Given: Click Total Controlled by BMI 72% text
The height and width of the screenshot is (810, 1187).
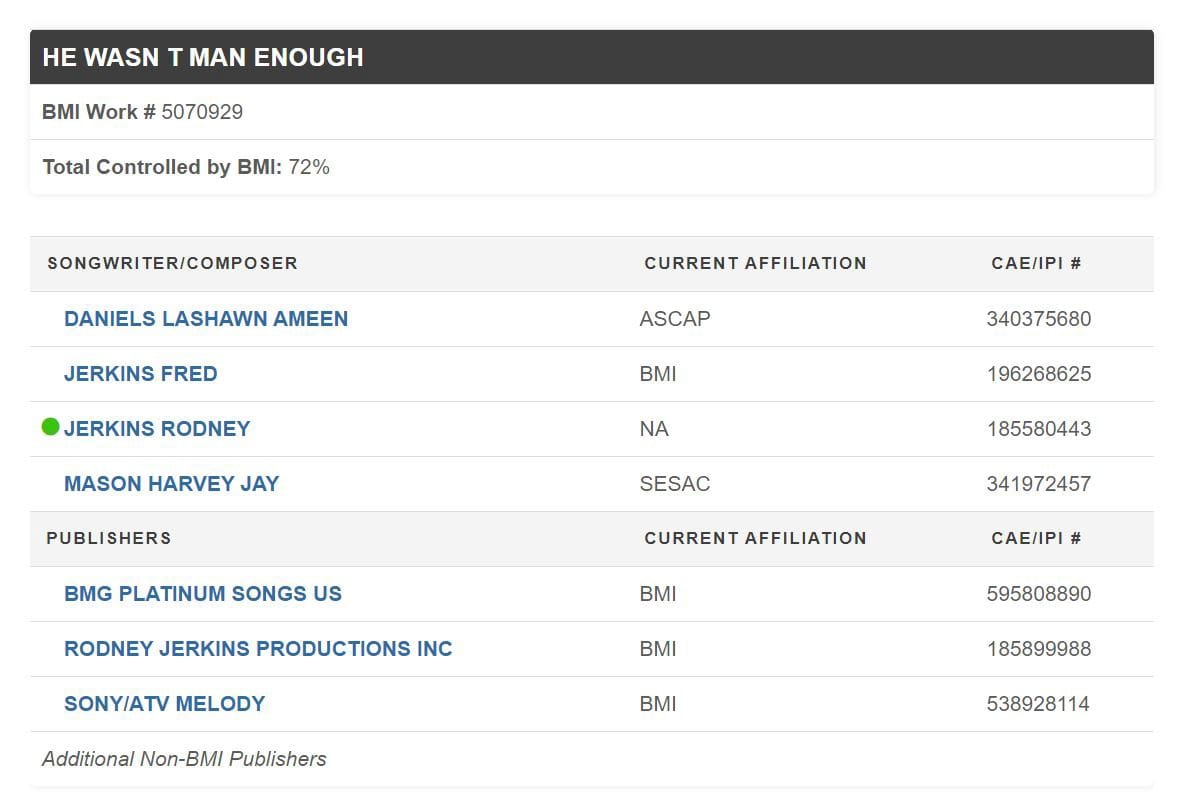Looking at the screenshot, I should point(186,167).
